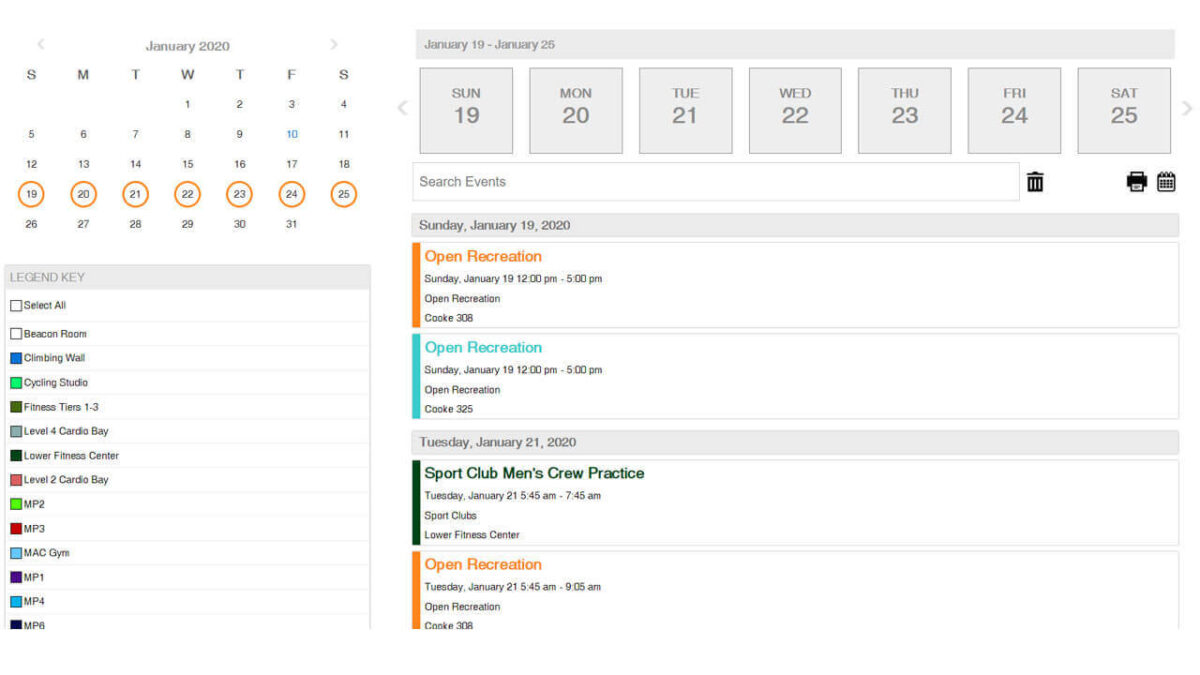Navigate to previous week with left chevron
Screen dimensions: 1200x675
click(402, 108)
